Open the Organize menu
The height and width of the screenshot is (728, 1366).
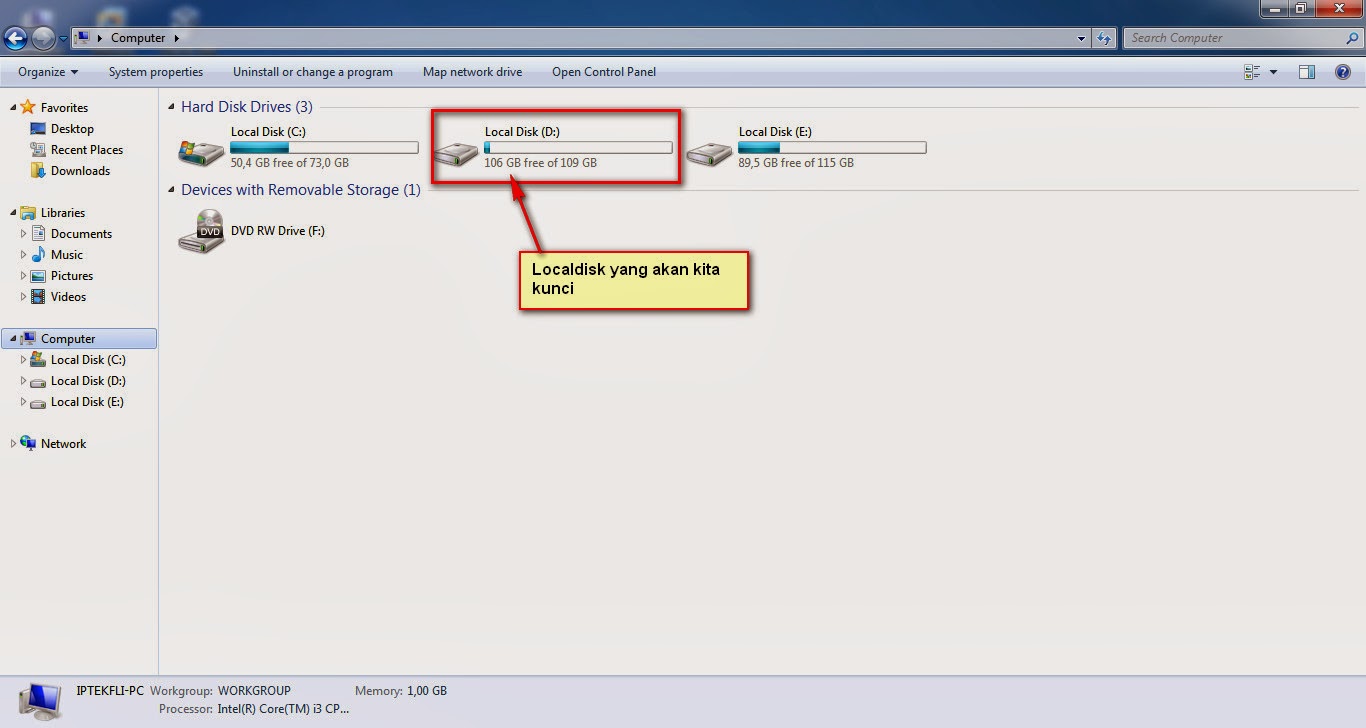tap(48, 72)
